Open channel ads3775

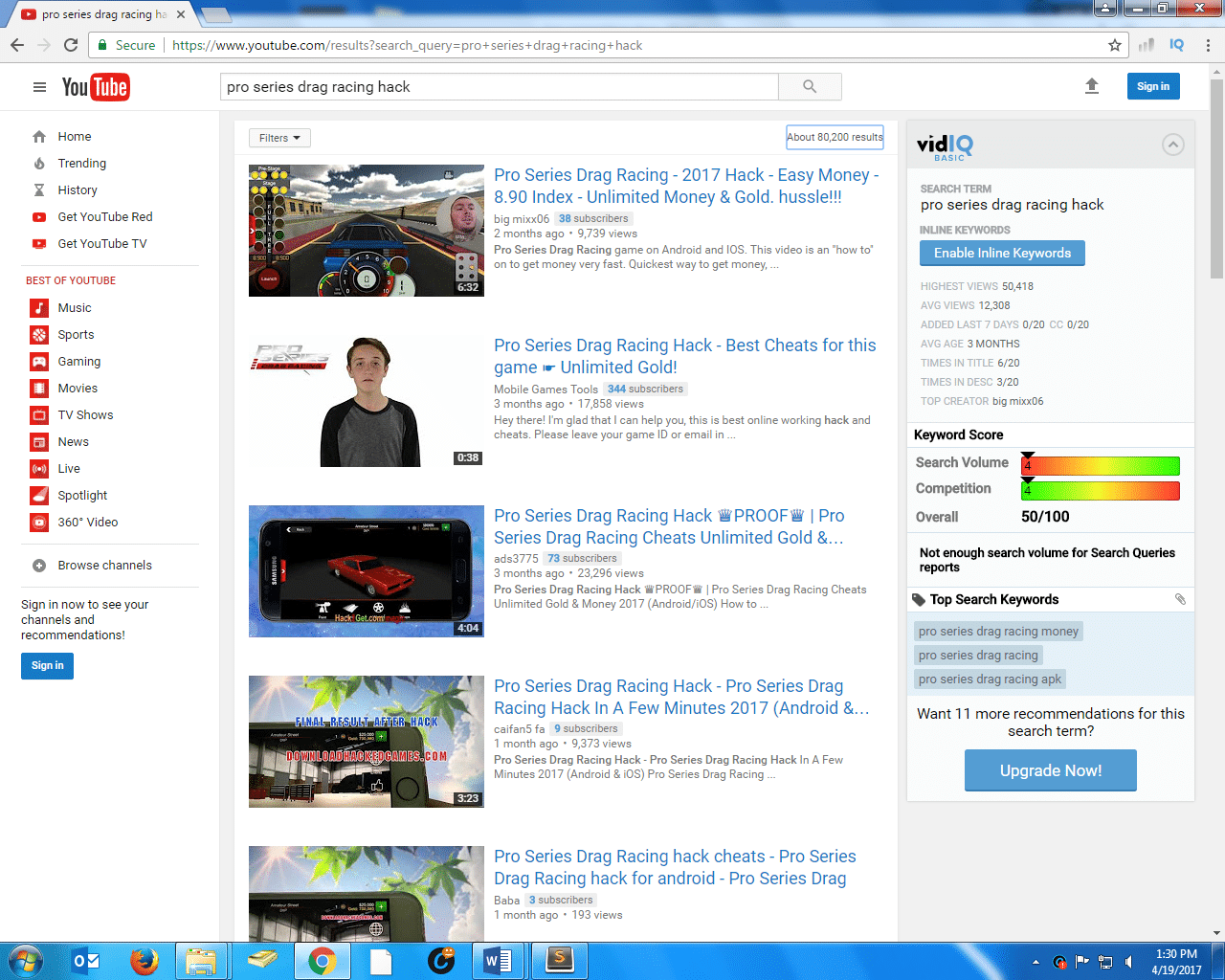click(516, 559)
